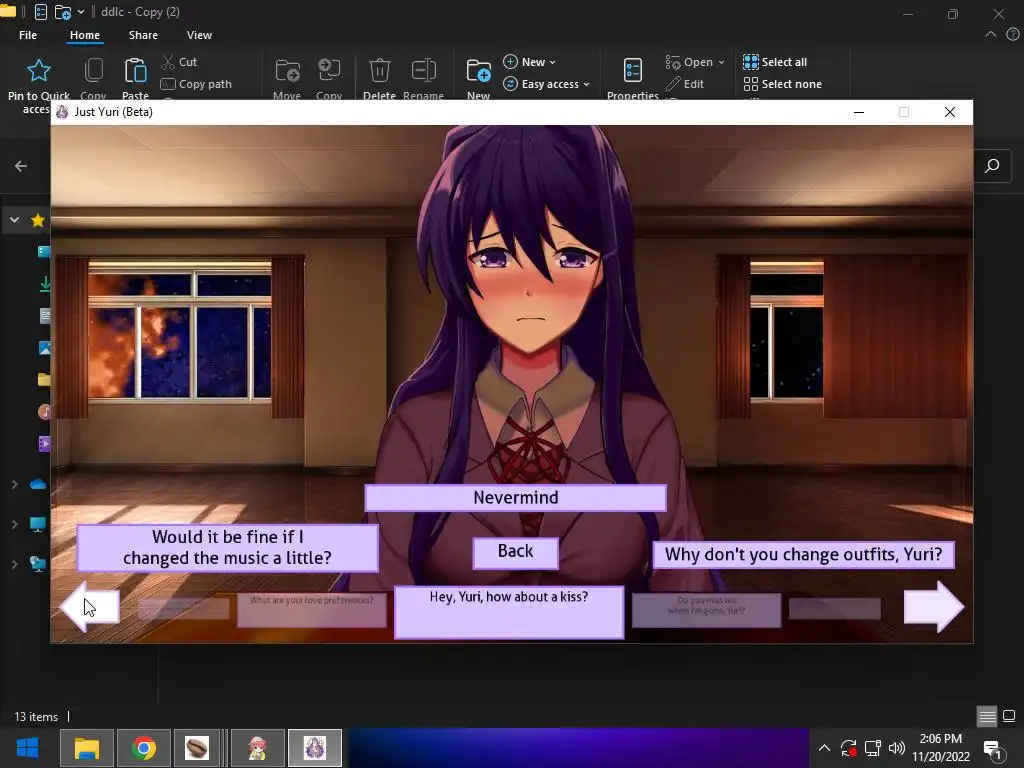The height and width of the screenshot is (768, 1024).
Task: Minimize the Just Yuri window
Action: (x=859, y=112)
